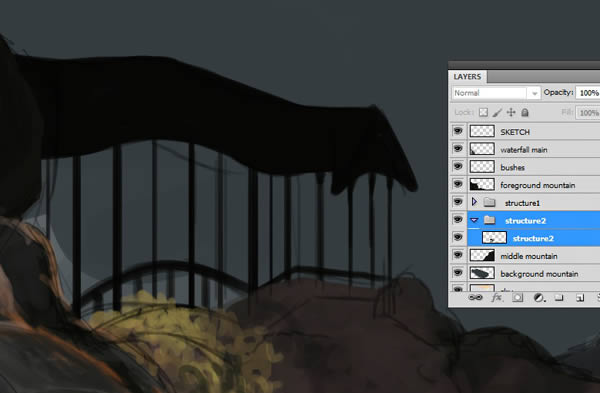Hide the SKETCH layer
Image resolution: width=600 pixels, height=393 pixels.
point(458,131)
